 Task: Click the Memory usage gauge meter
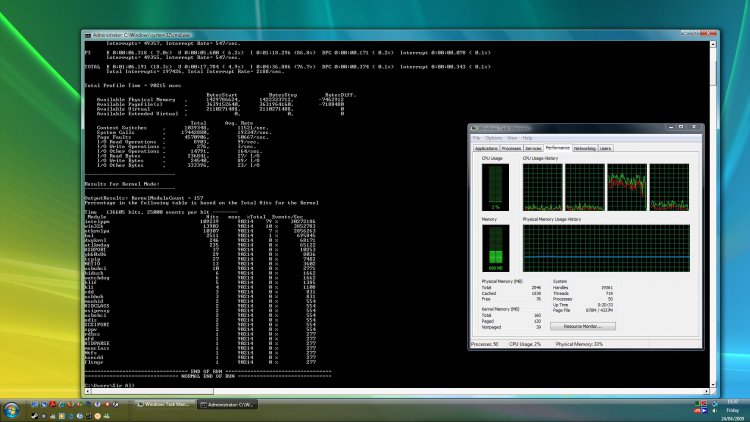[495, 248]
